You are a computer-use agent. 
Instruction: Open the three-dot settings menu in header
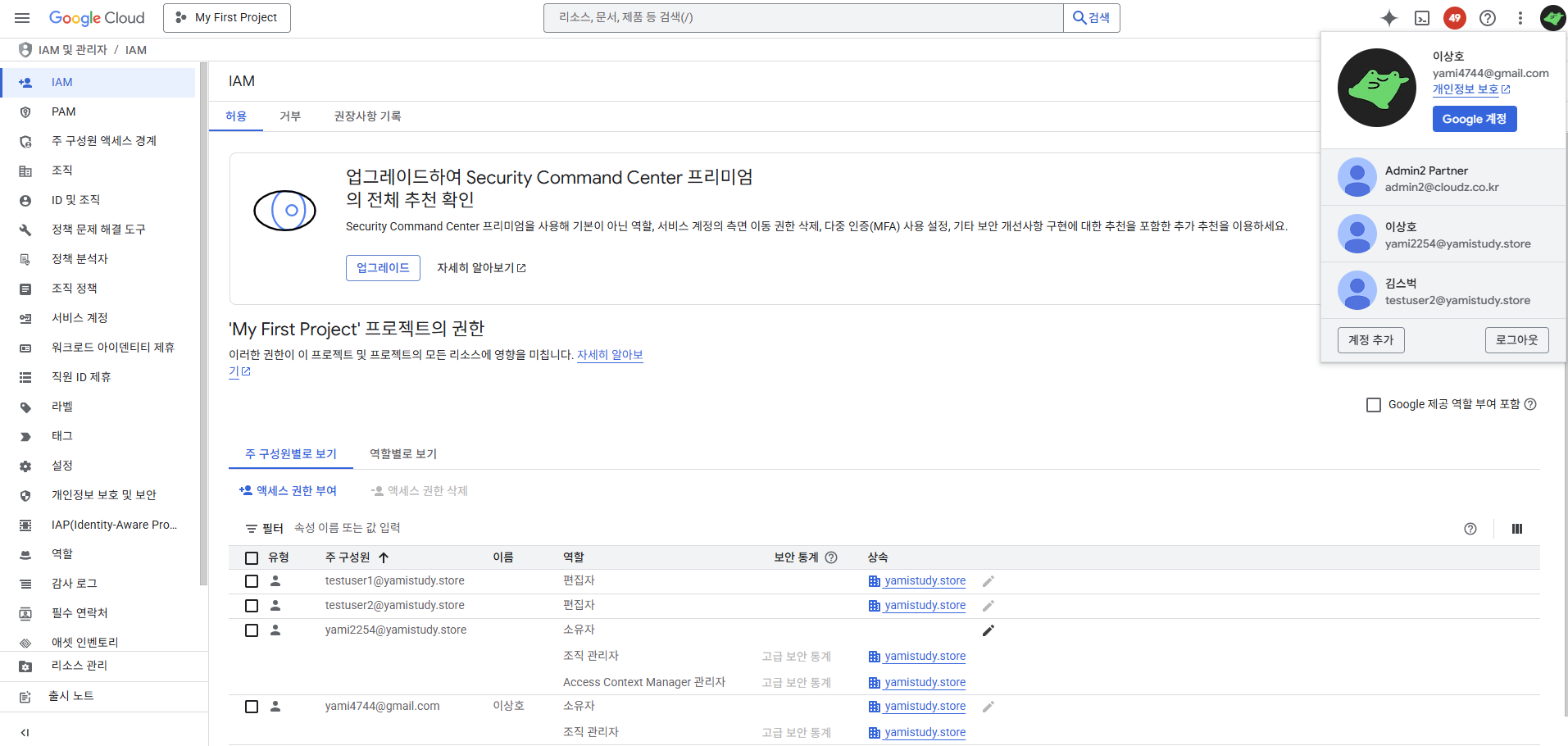coord(1520,18)
